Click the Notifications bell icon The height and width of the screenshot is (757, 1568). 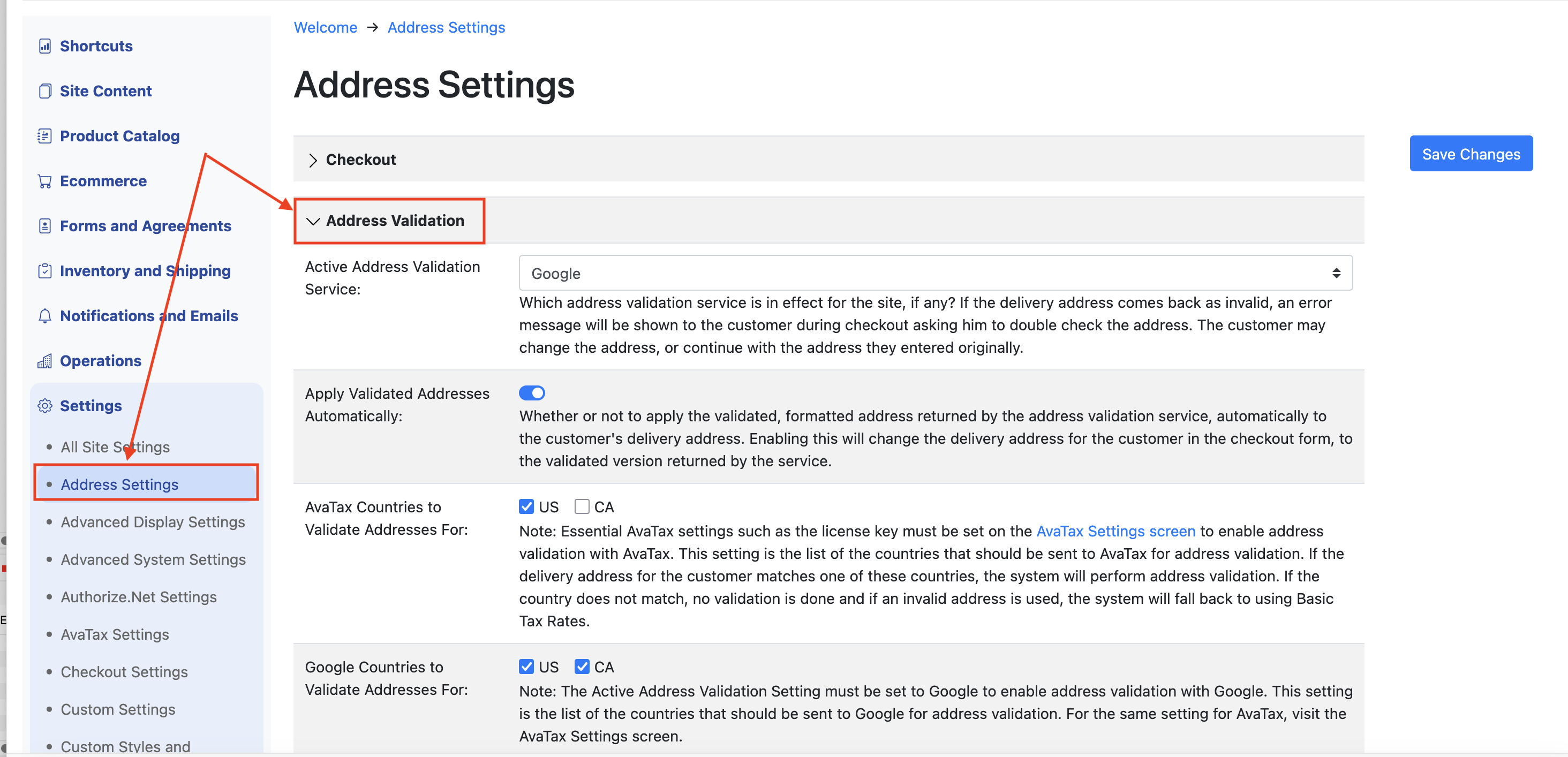click(x=44, y=316)
